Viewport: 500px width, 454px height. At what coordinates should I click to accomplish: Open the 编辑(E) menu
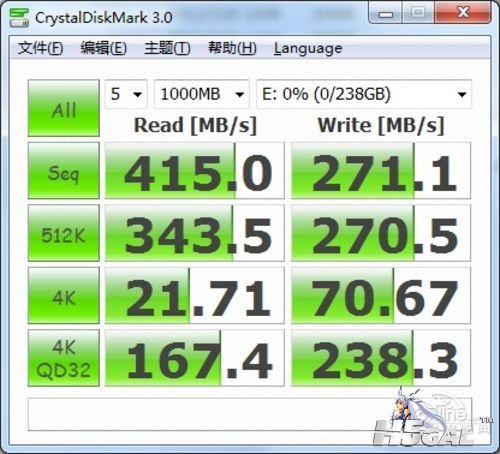tap(103, 48)
